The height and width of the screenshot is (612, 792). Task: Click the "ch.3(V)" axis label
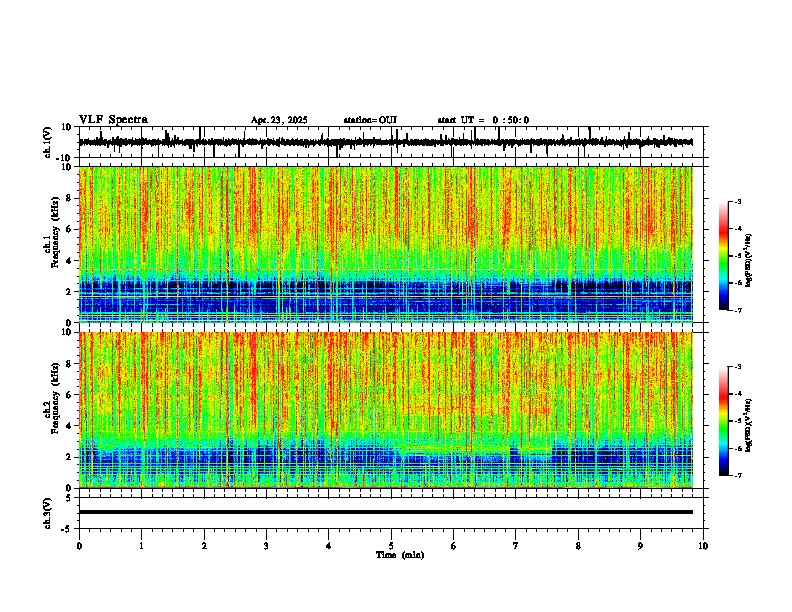pyautogui.click(x=48, y=513)
